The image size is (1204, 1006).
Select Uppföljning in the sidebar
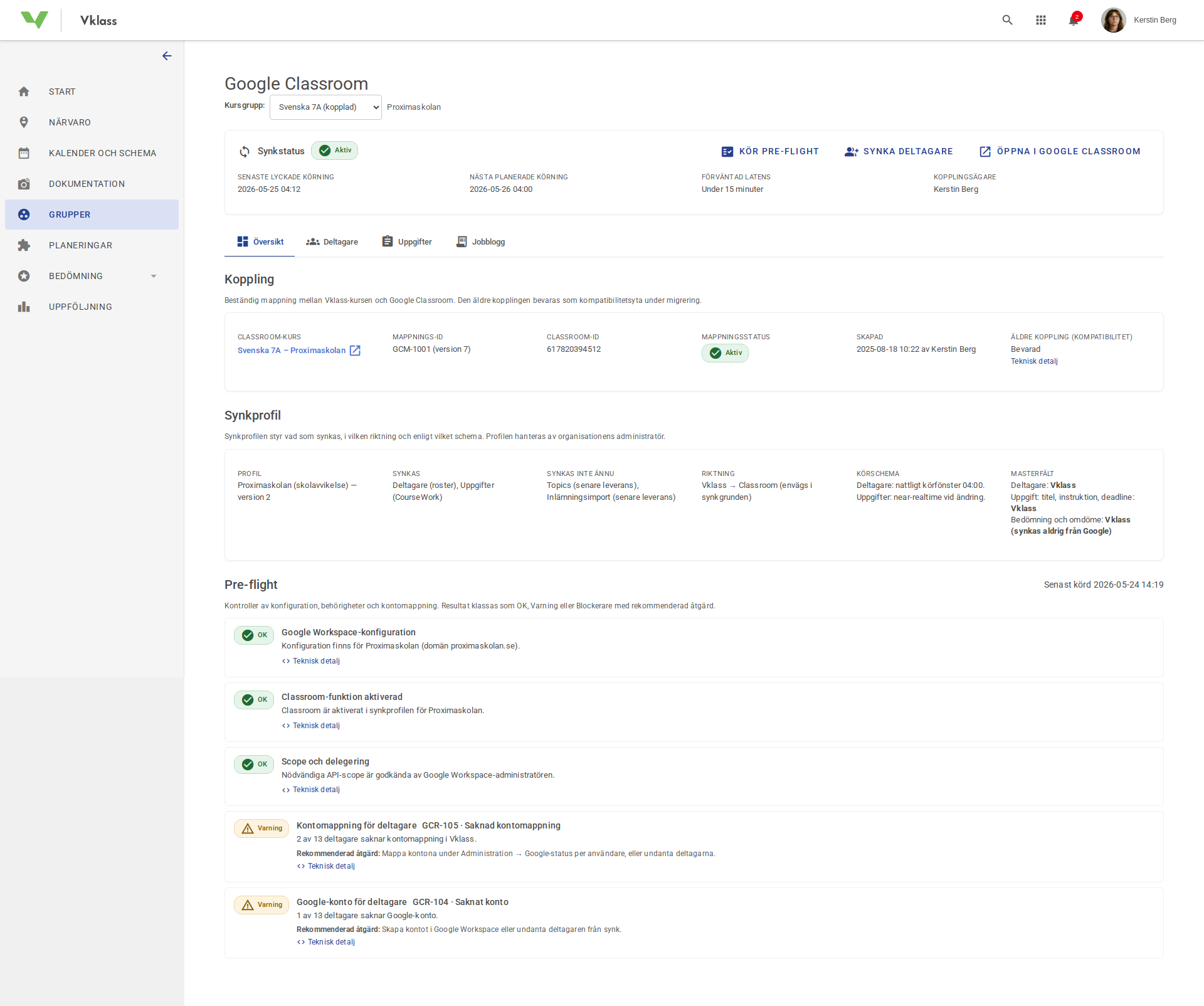click(92, 307)
